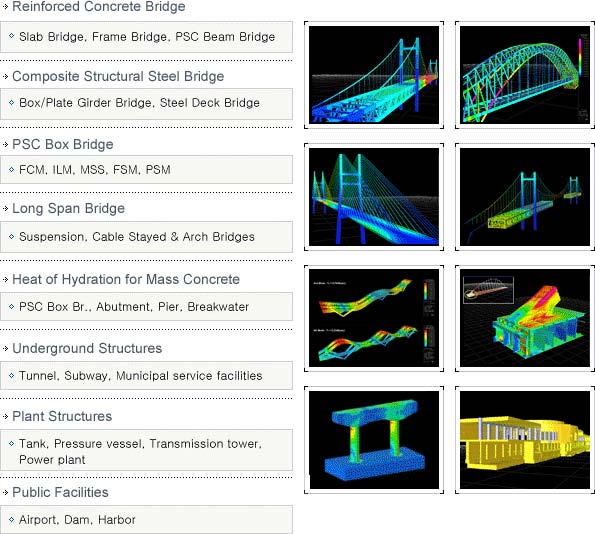
Task: View the cable-stayed bridge analysis image
Action: pos(374,197)
